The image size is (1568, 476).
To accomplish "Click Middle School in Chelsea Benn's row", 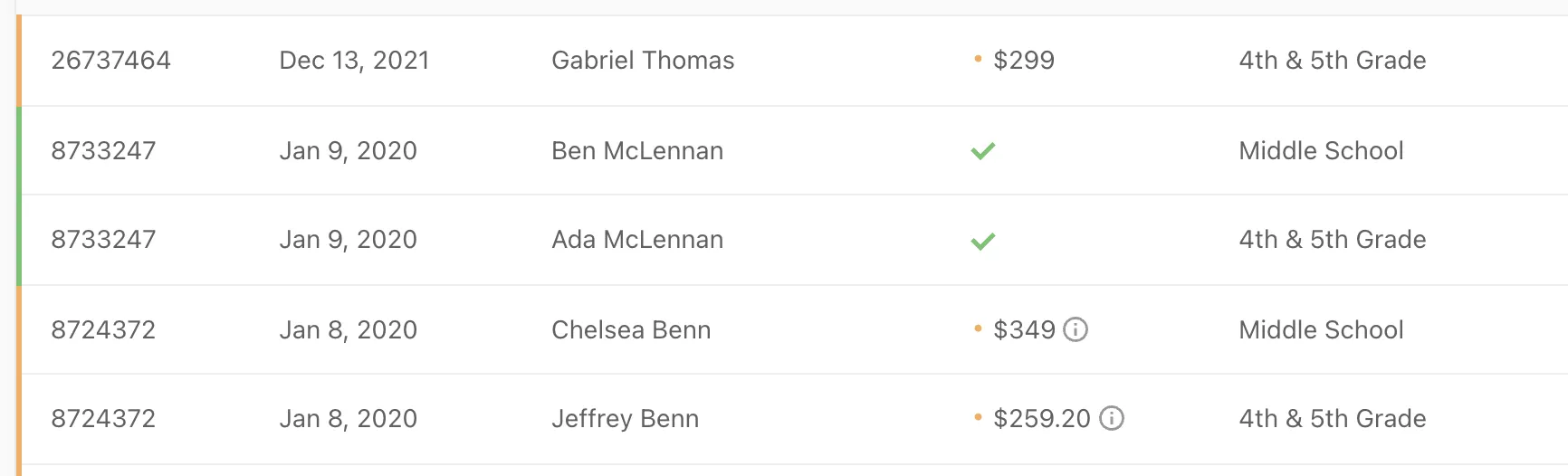I will point(1321,330).
